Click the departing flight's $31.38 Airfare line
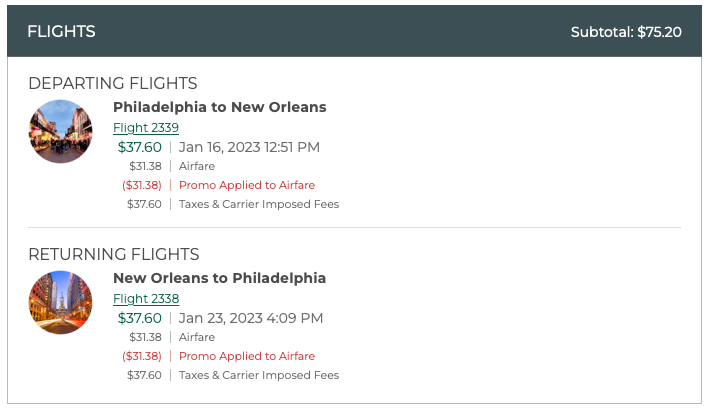Screen dimensions: 708x410 (x=197, y=166)
